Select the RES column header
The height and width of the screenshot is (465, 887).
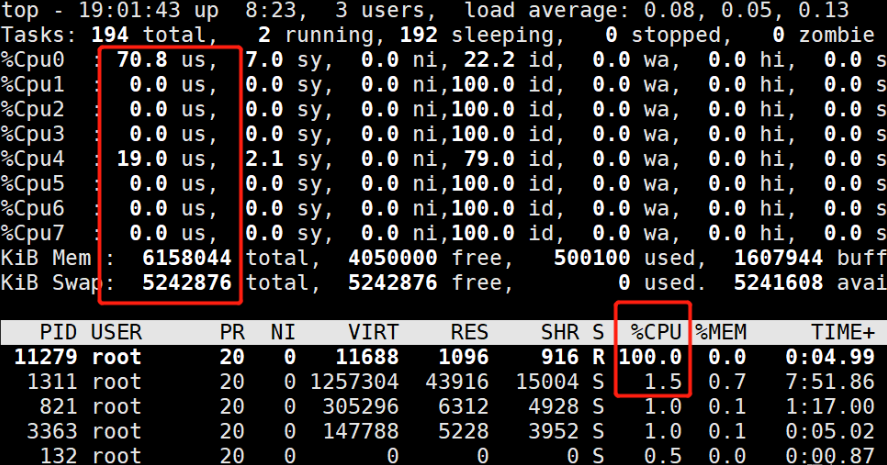(x=470, y=333)
